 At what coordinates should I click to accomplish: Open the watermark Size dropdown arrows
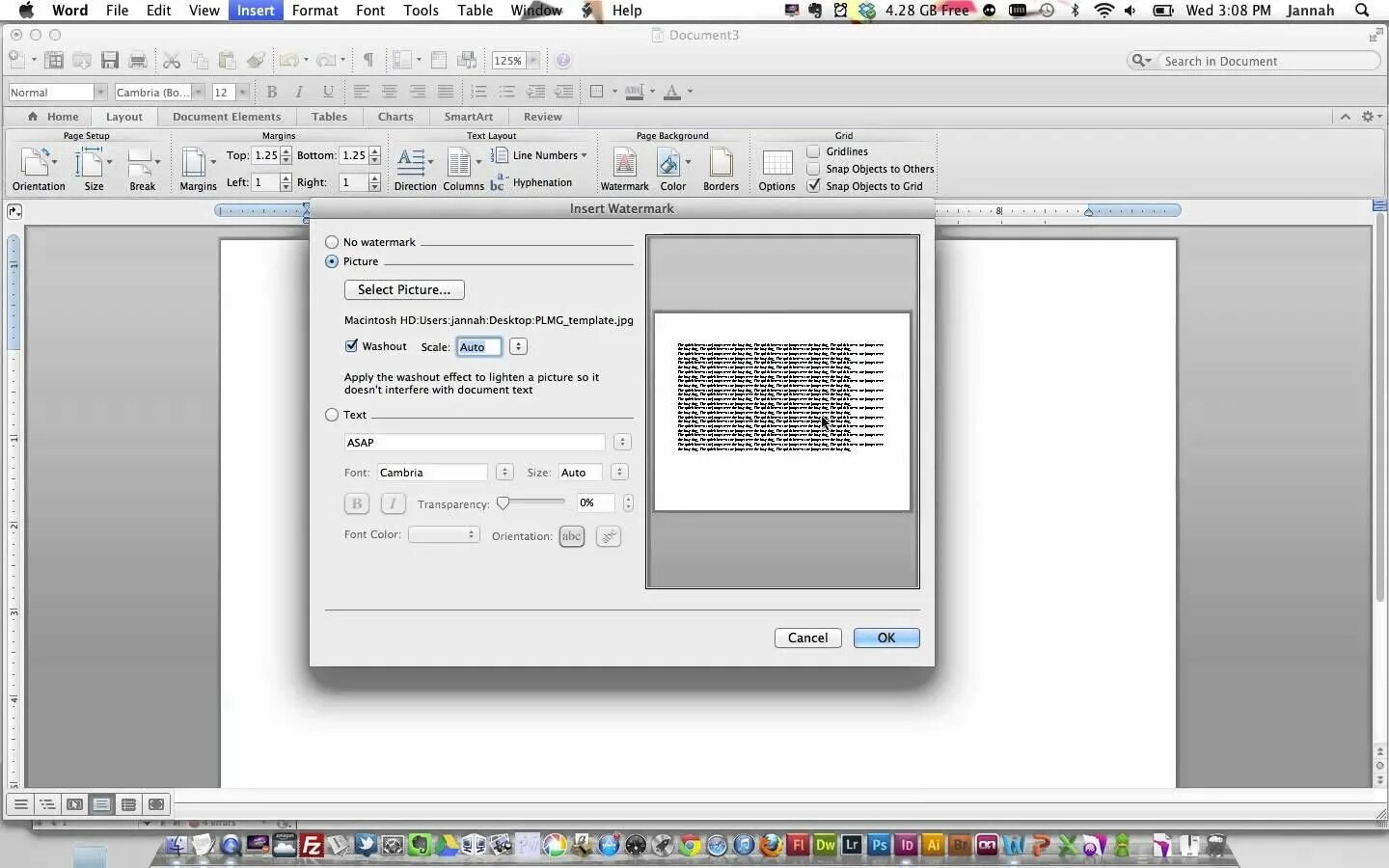(619, 473)
